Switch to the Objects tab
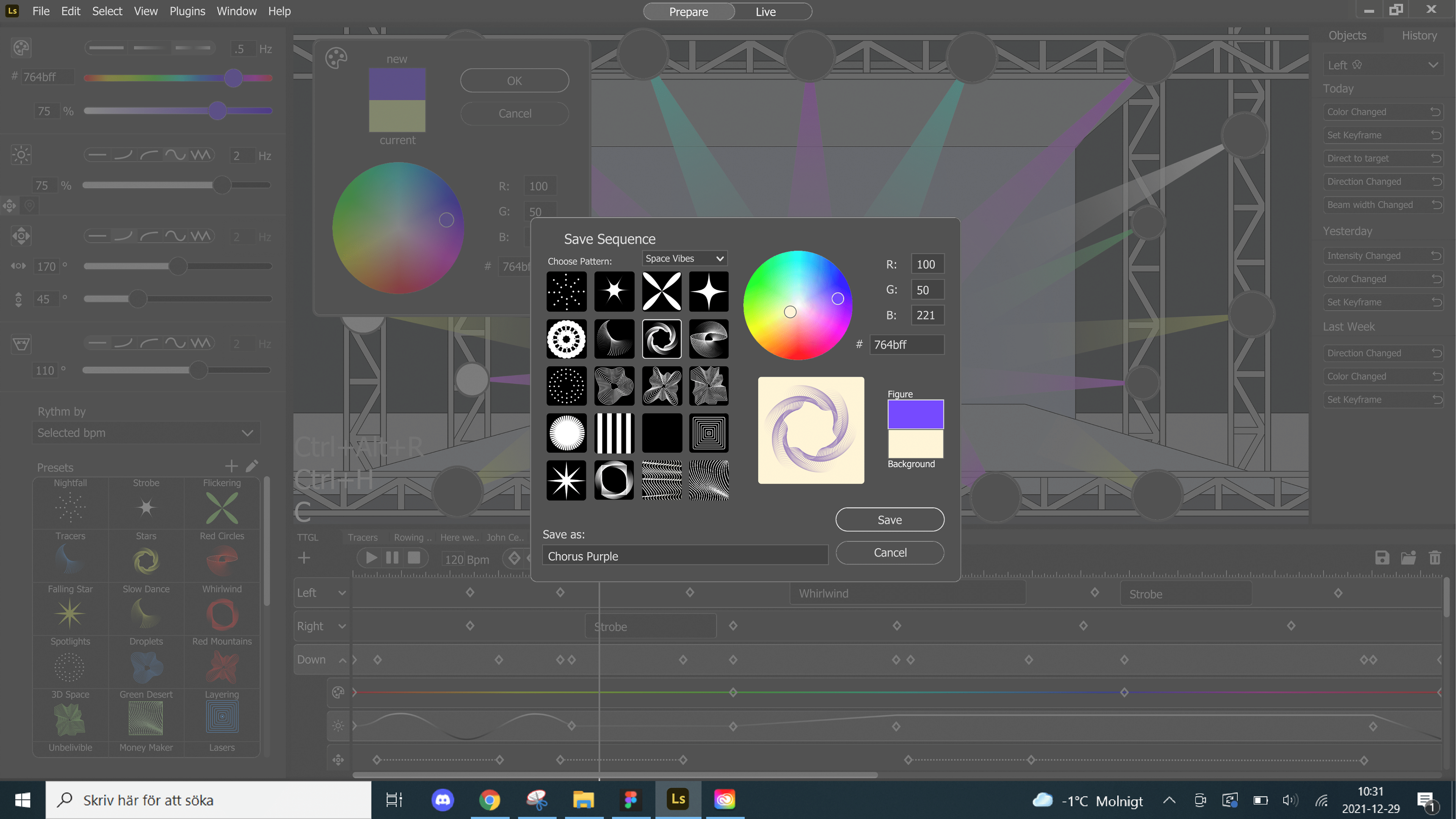This screenshot has width=1456, height=819. 1347,35
